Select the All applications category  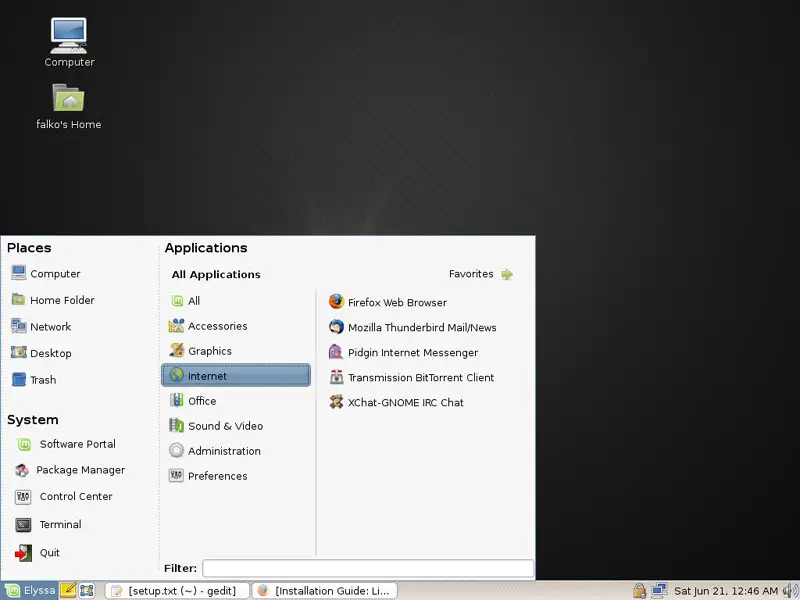click(x=236, y=301)
